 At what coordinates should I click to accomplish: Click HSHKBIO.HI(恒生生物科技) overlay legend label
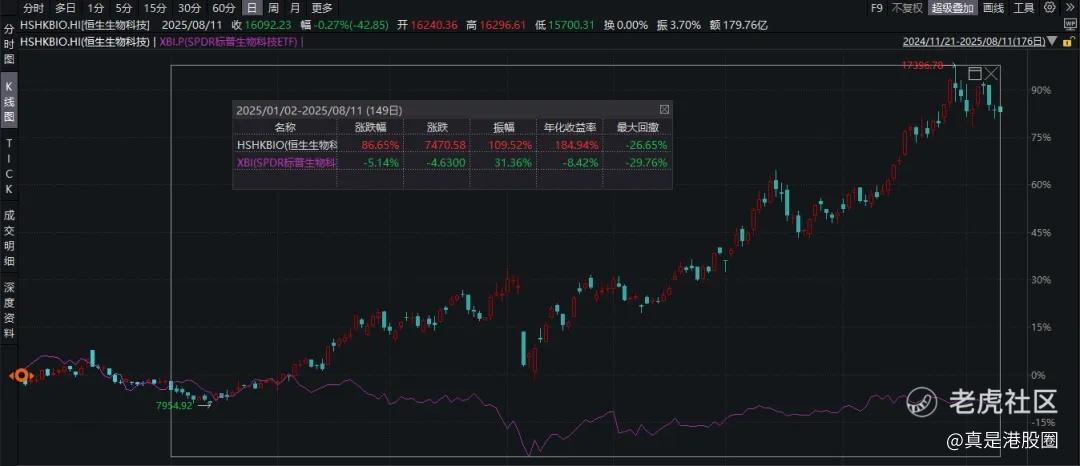click(85, 42)
